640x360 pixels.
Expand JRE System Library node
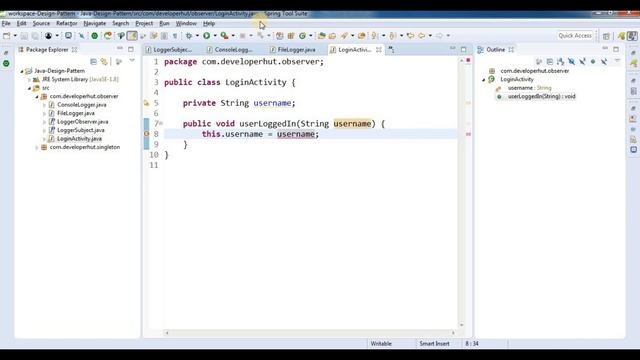[x=29, y=80]
